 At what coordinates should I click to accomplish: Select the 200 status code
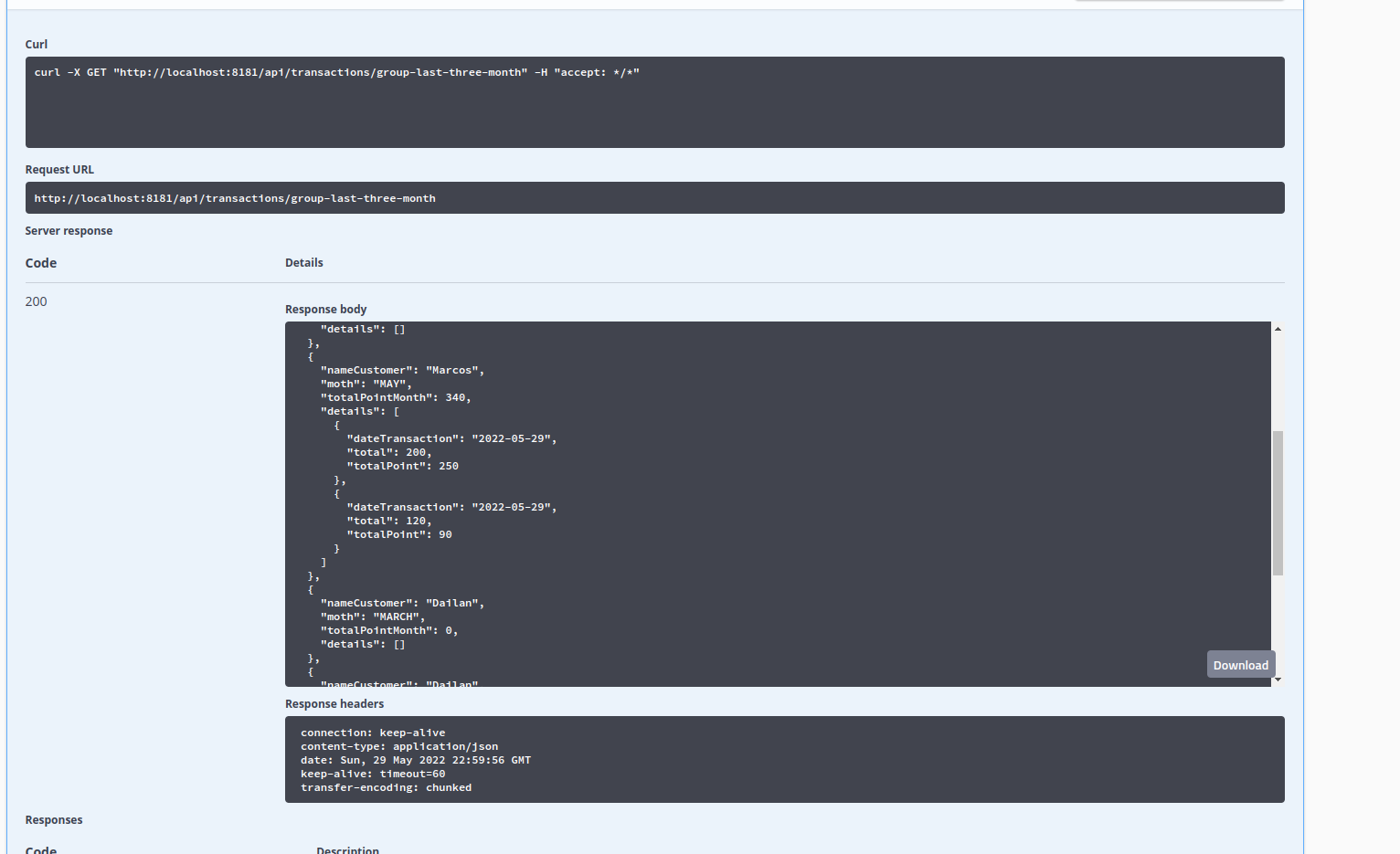(x=36, y=301)
